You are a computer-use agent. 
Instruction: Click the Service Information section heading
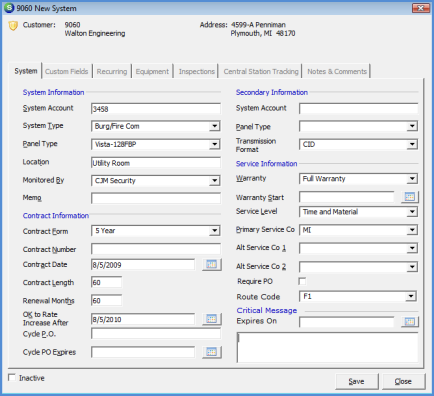[266, 164]
